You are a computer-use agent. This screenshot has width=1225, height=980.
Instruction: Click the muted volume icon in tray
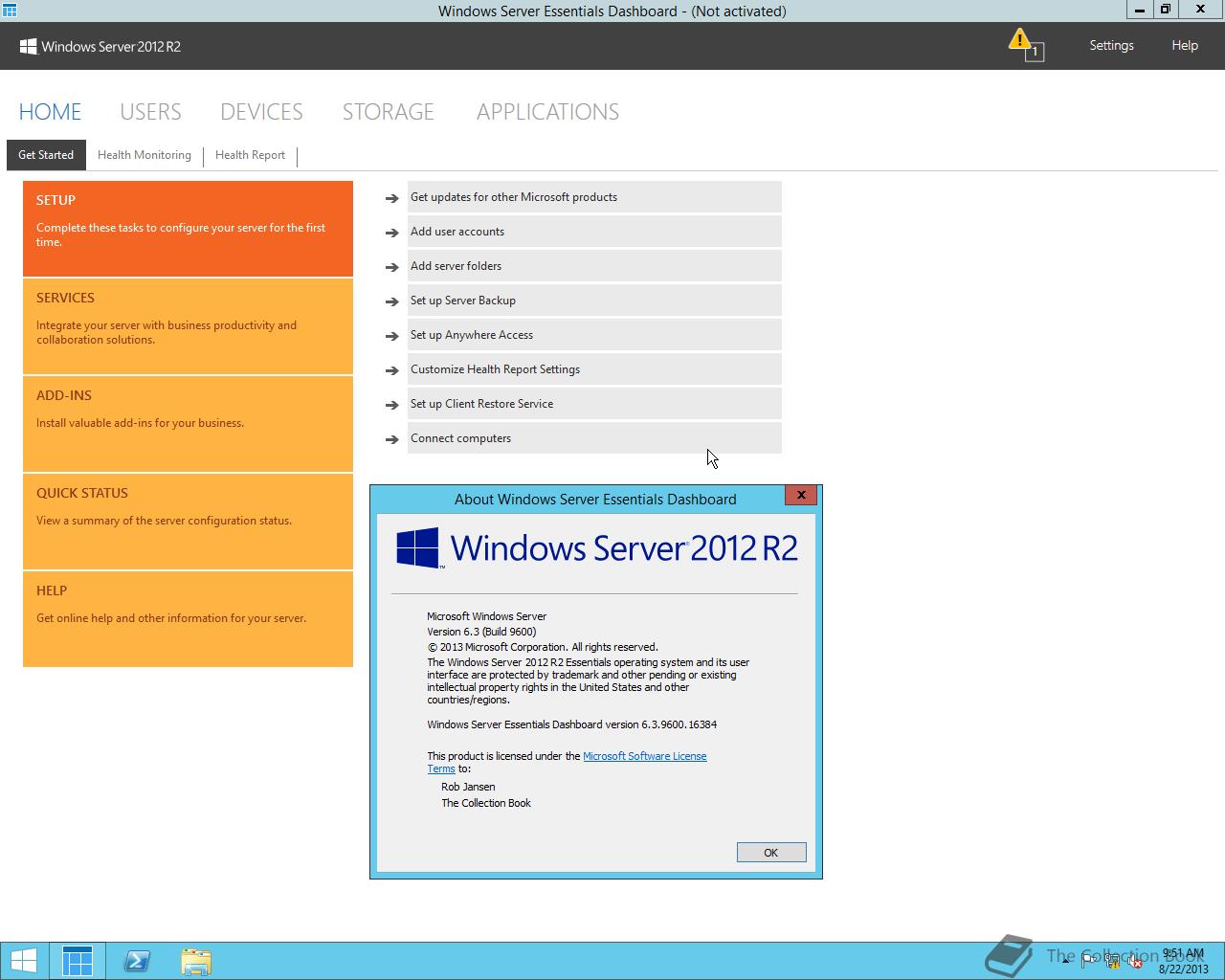tap(1137, 961)
